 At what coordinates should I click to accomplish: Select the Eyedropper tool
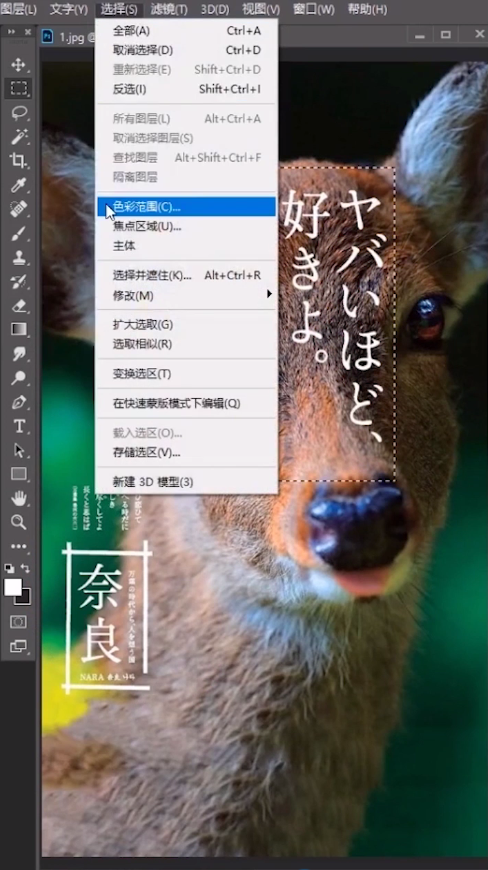click(x=18, y=185)
